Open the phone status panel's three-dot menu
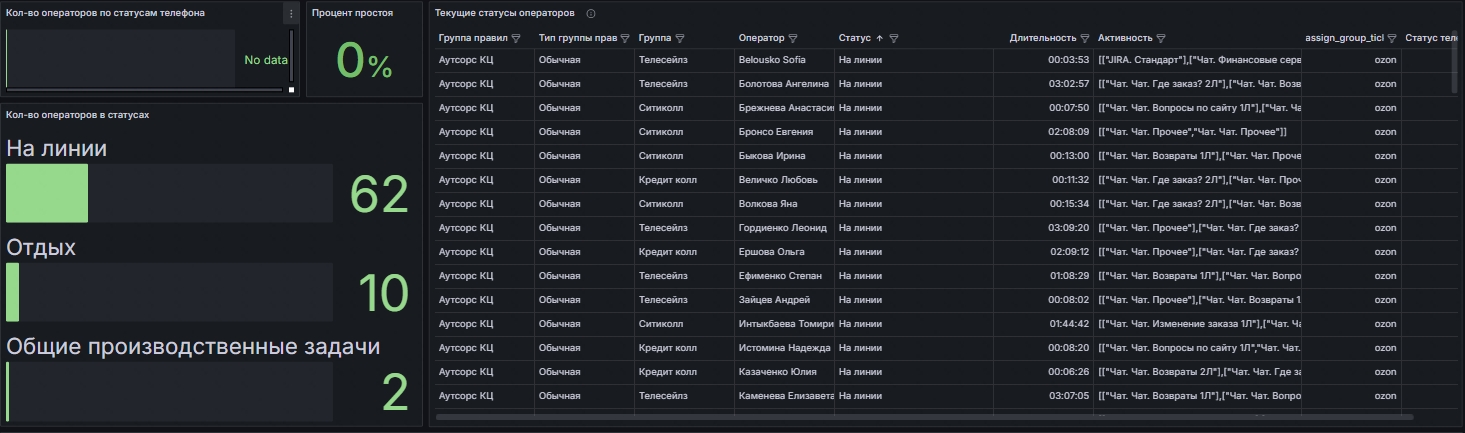This screenshot has width=1465, height=433. click(291, 14)
